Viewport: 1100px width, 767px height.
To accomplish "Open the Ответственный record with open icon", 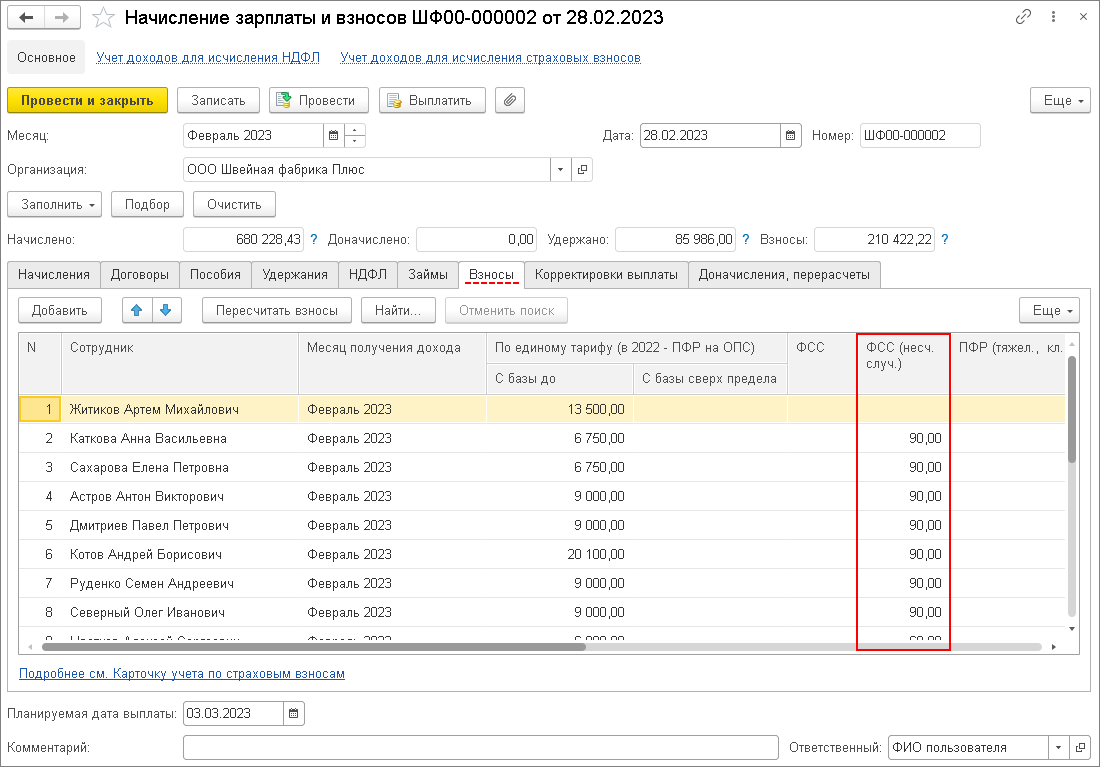I will click(1080, 748).
